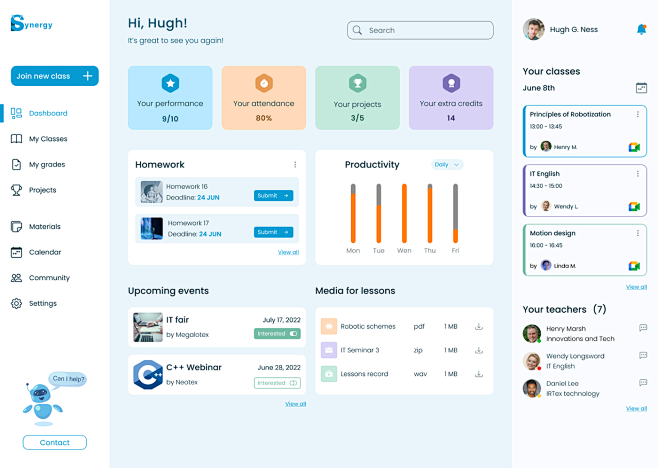Open Homework 17 thumbnail image
The height and width of the screenshot is (468, 658).
[x=151, y=228]
